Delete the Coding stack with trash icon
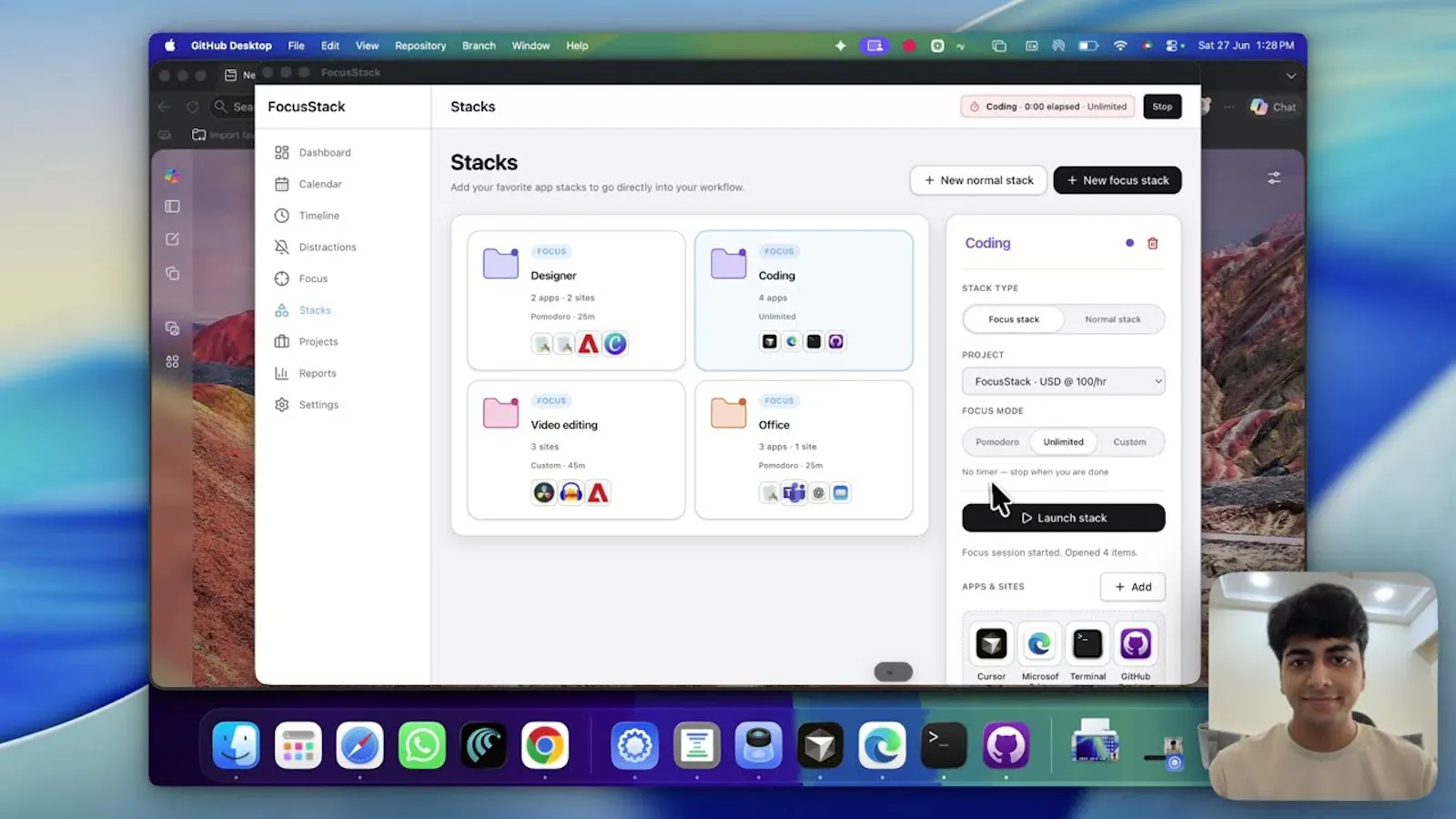Viewport: 1456px width, 819px height. tap(1153, 243)
